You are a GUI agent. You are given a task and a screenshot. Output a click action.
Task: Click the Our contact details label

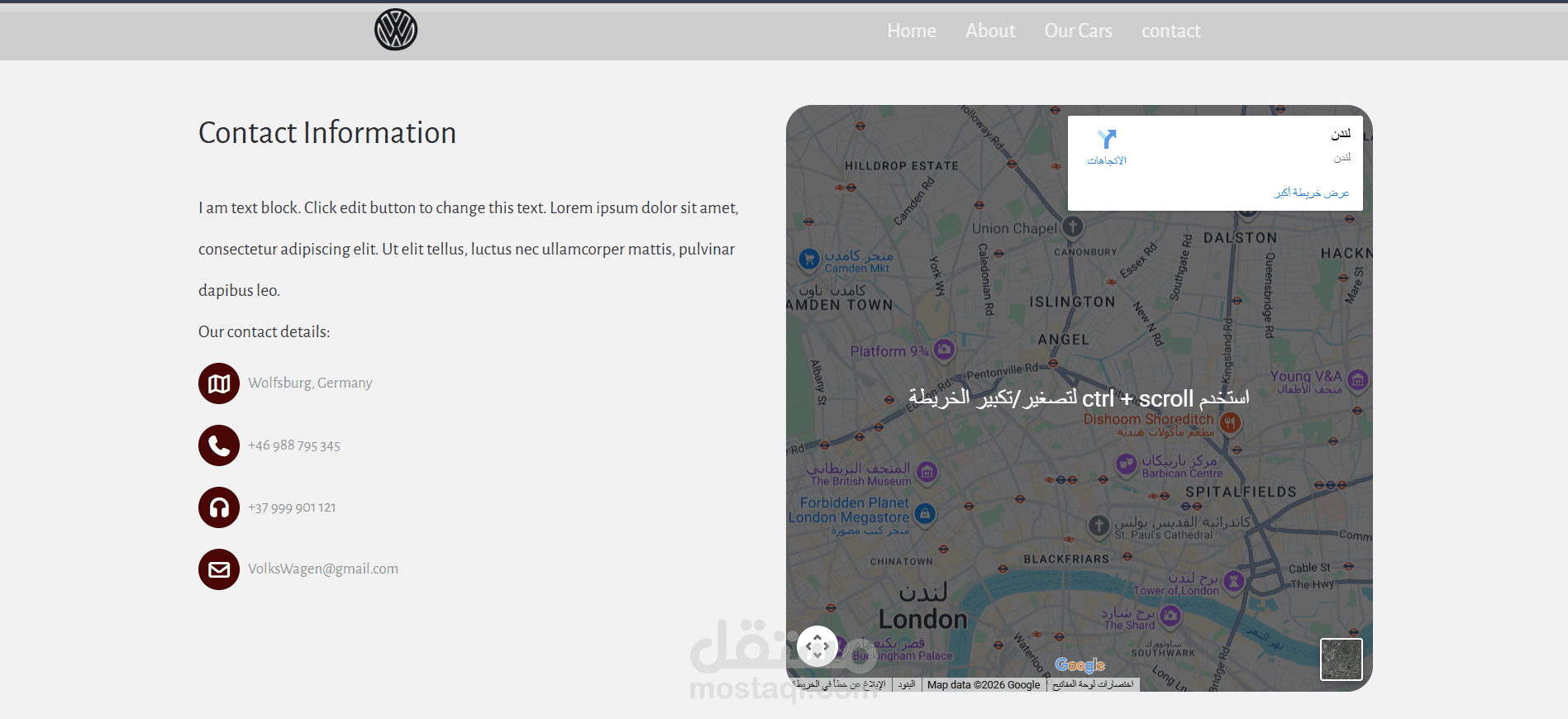pos(264,331)
